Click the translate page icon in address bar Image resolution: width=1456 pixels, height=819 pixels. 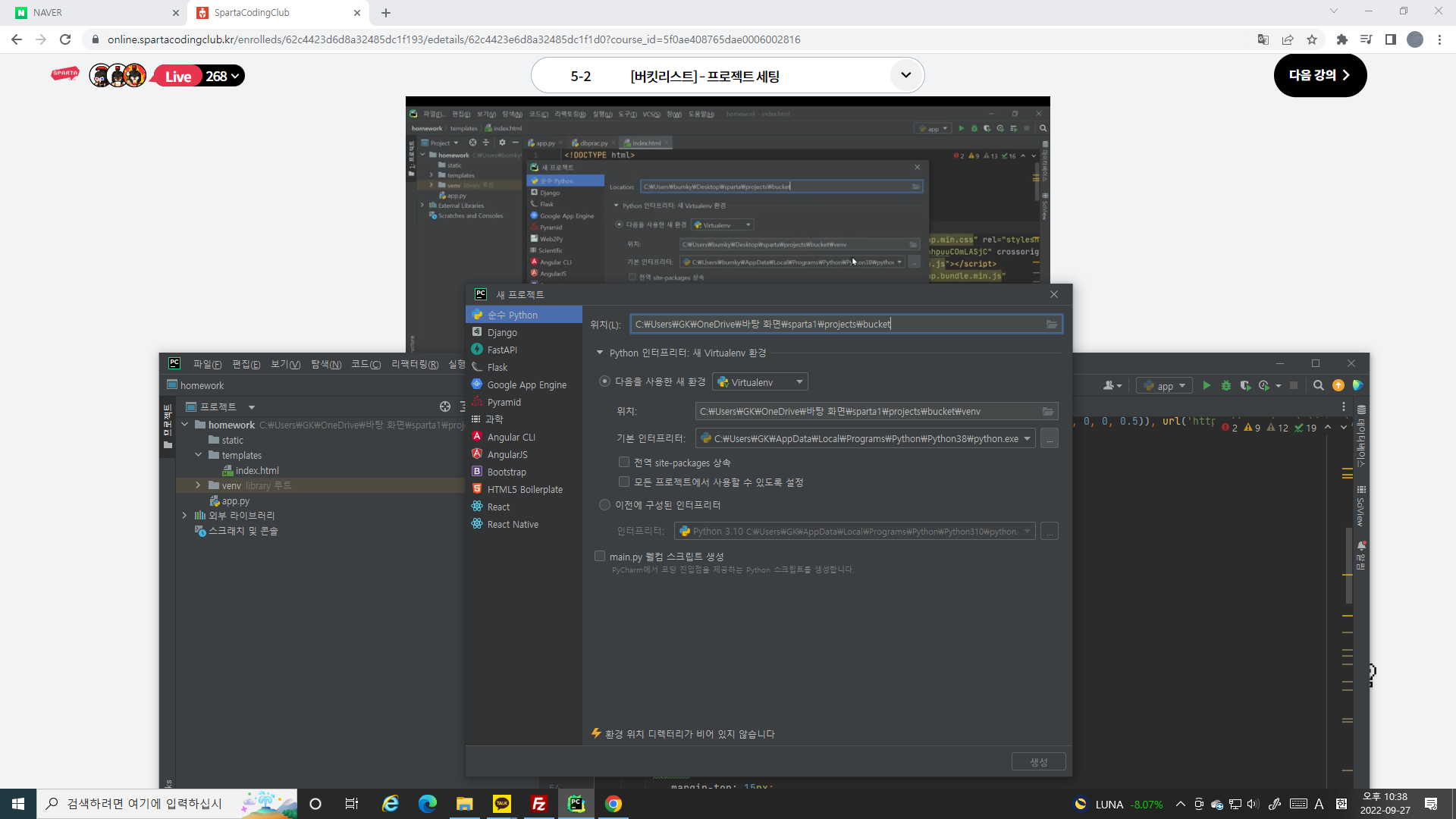(1263, 39)
